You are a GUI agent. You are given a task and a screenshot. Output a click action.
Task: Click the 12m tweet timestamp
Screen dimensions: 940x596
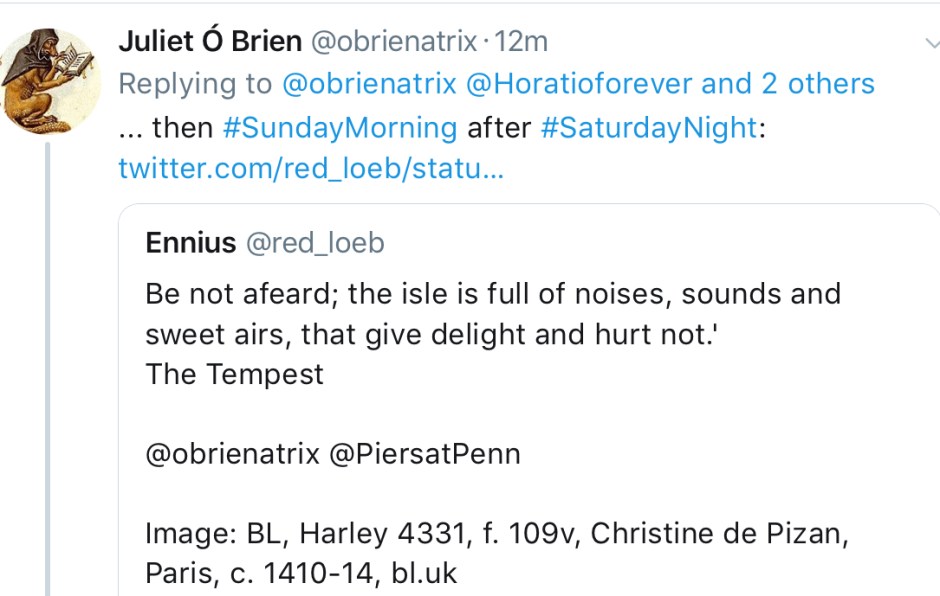(522, 42)
